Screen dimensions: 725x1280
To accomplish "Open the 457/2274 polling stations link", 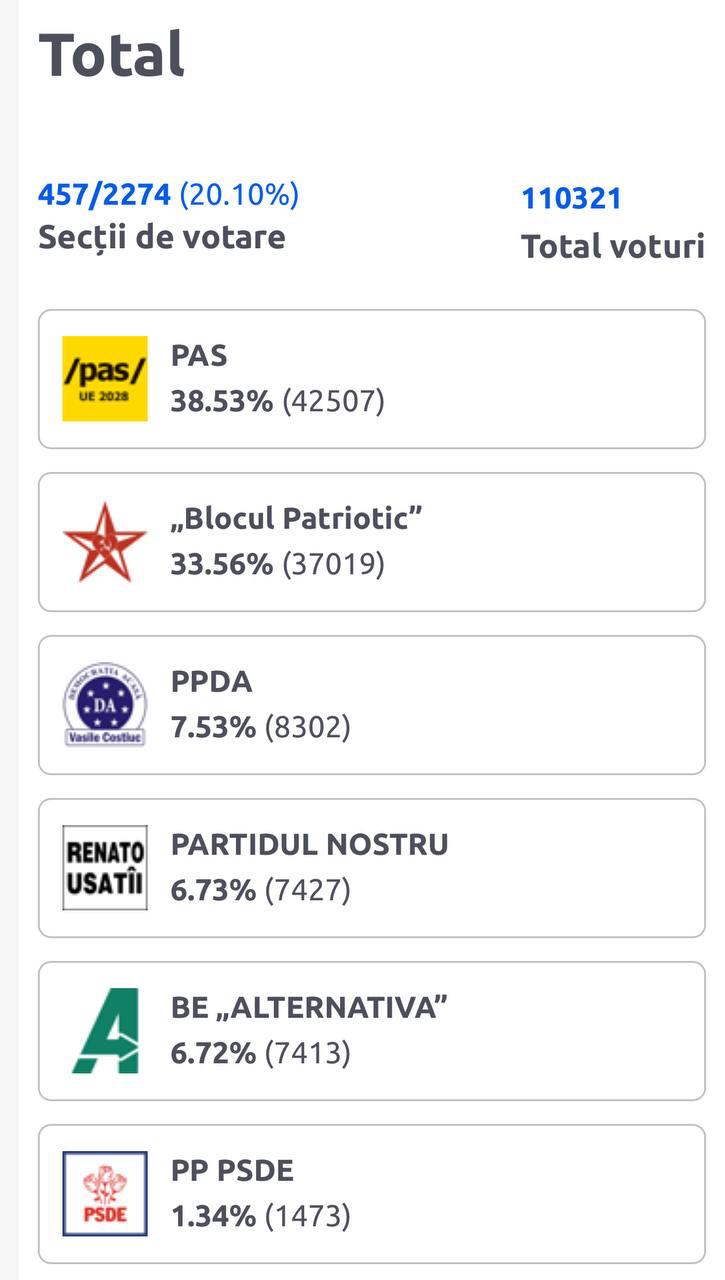I will click(x=104, y=194).
